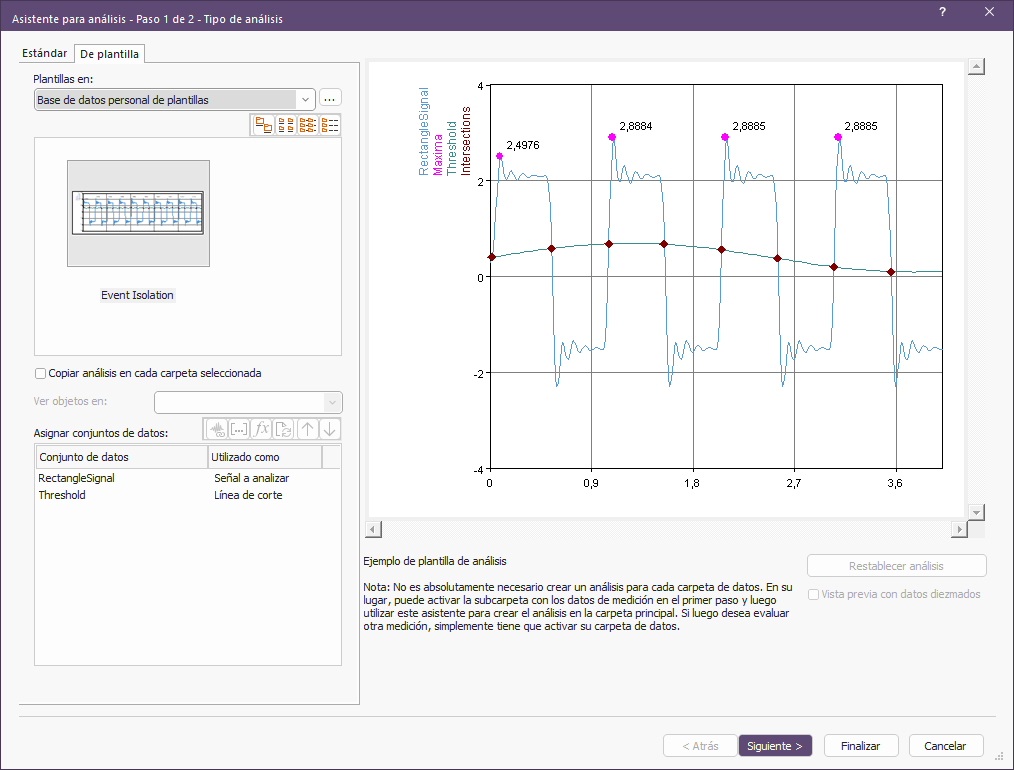Click the move down arrow icon
Screen dimensions: 1014x770
pyautogui.click(x=330, y=429)
